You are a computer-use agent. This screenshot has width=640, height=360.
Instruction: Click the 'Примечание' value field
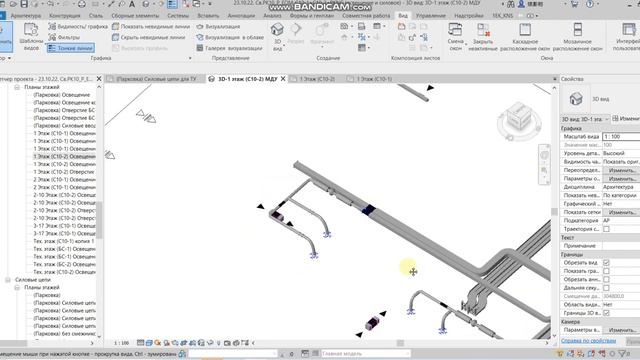pos(621,246)
